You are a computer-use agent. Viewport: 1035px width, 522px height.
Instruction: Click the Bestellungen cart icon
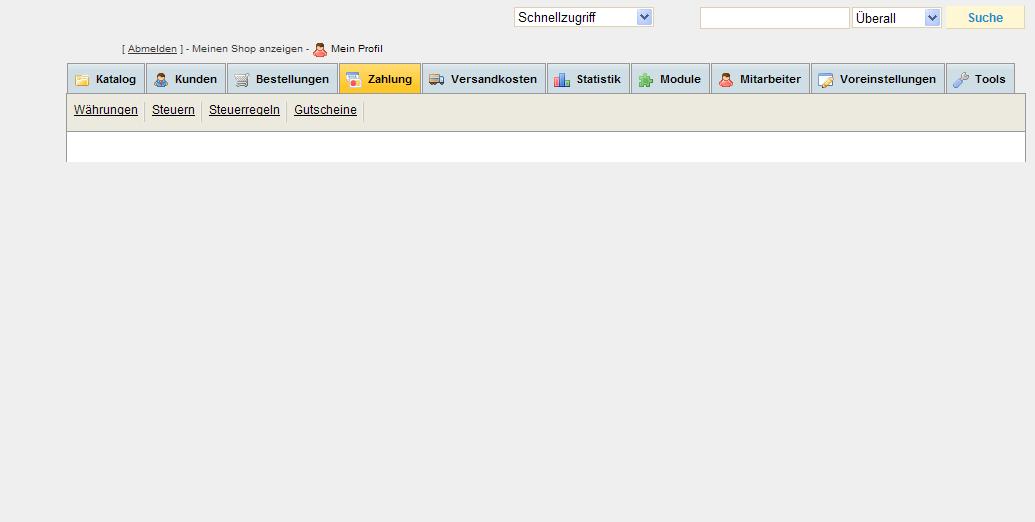click(x=242, y=80)
